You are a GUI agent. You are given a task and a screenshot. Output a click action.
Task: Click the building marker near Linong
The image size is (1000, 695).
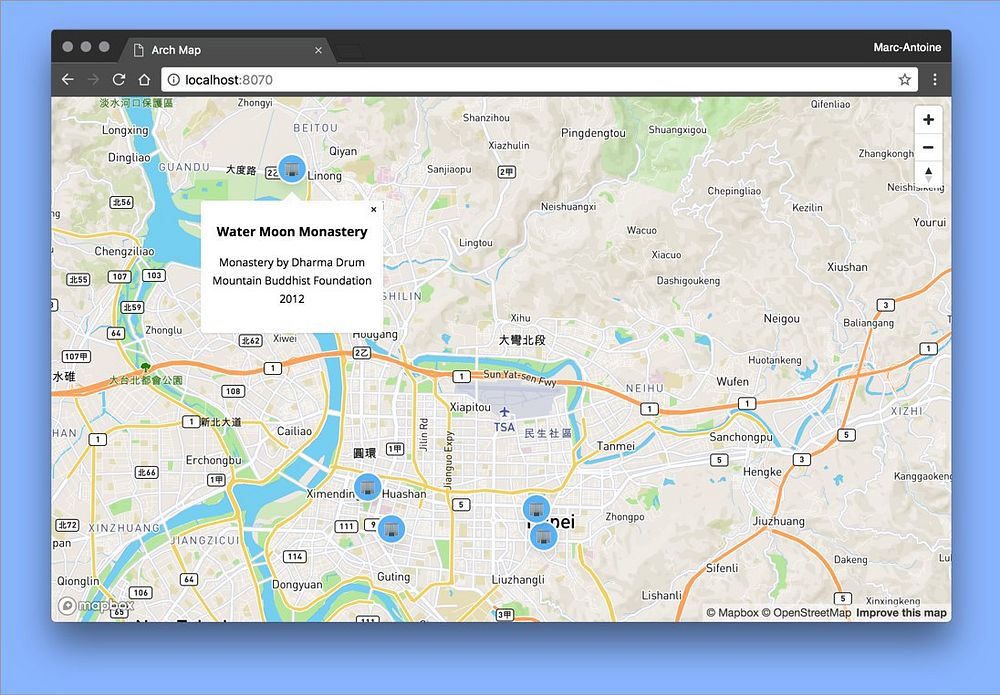coord(292,169)
